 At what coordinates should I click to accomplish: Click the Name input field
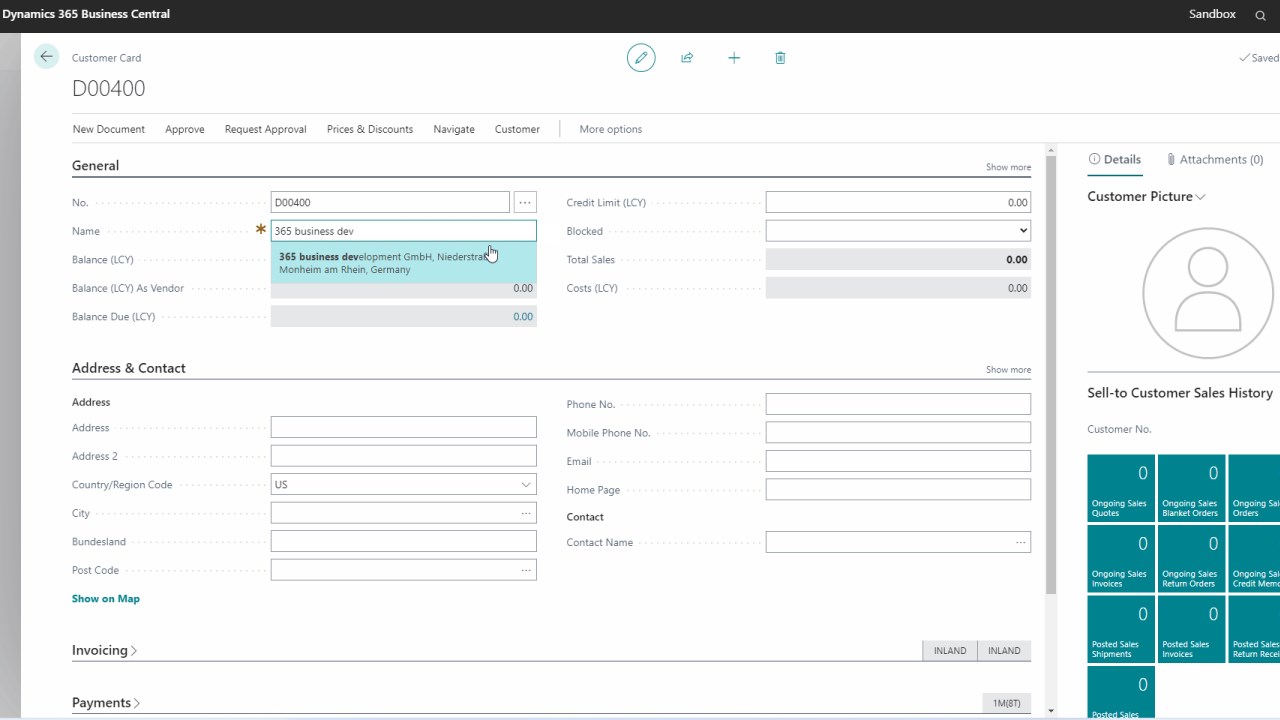[404, 231]
